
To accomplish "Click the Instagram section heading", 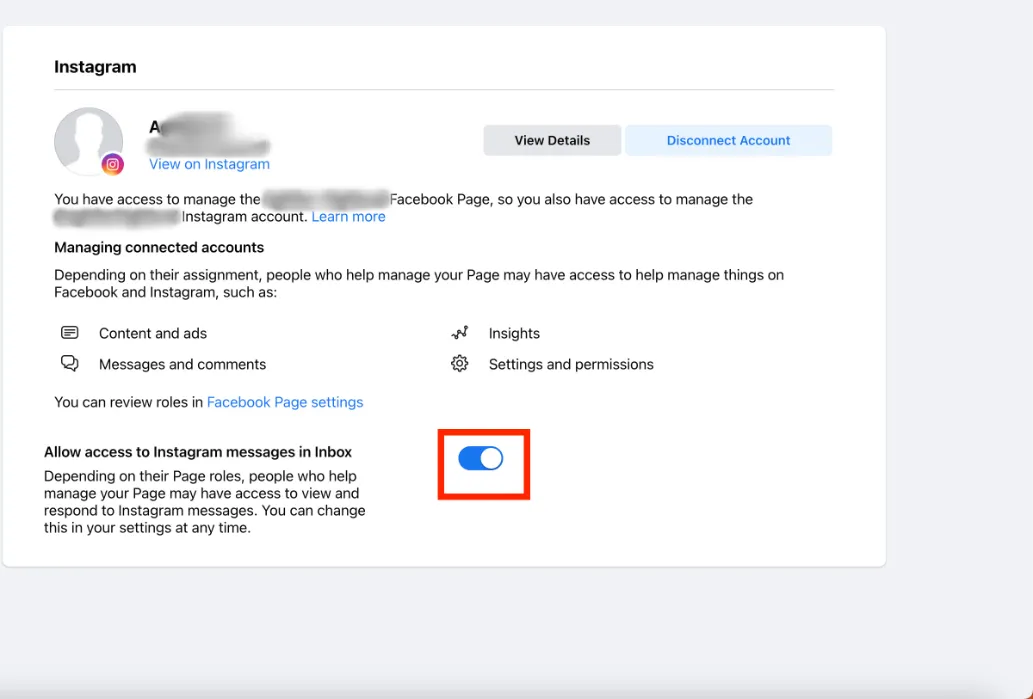I will pos(95,67).
